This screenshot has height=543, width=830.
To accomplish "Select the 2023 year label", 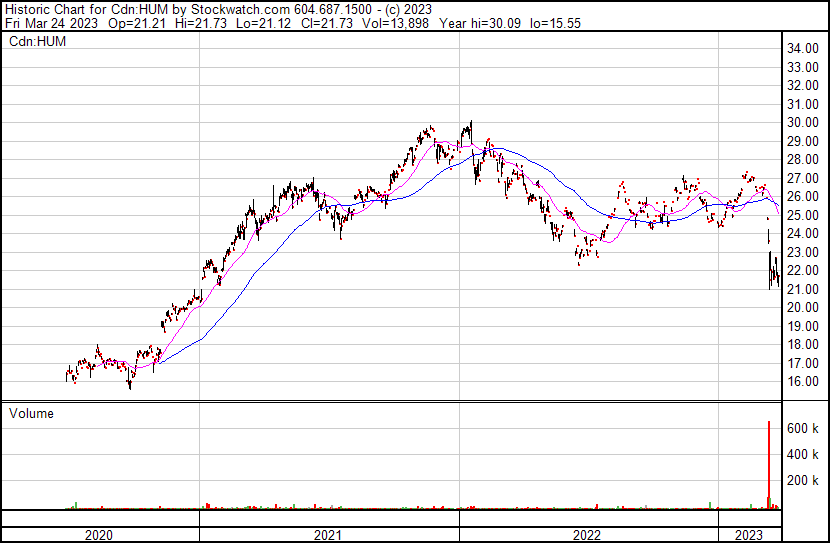I will [x=748, y=536].
